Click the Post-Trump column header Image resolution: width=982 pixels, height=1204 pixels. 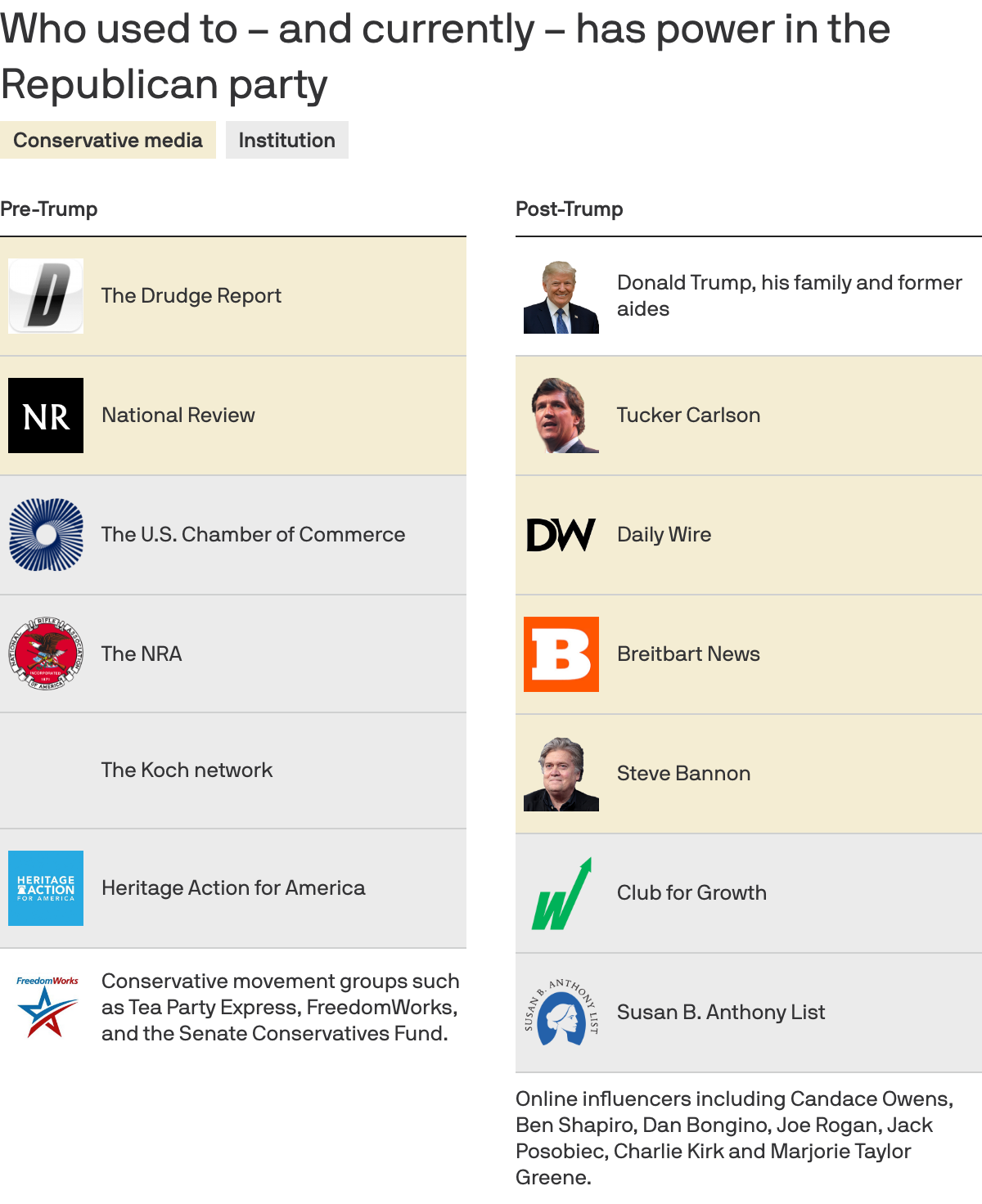(570, 209)
